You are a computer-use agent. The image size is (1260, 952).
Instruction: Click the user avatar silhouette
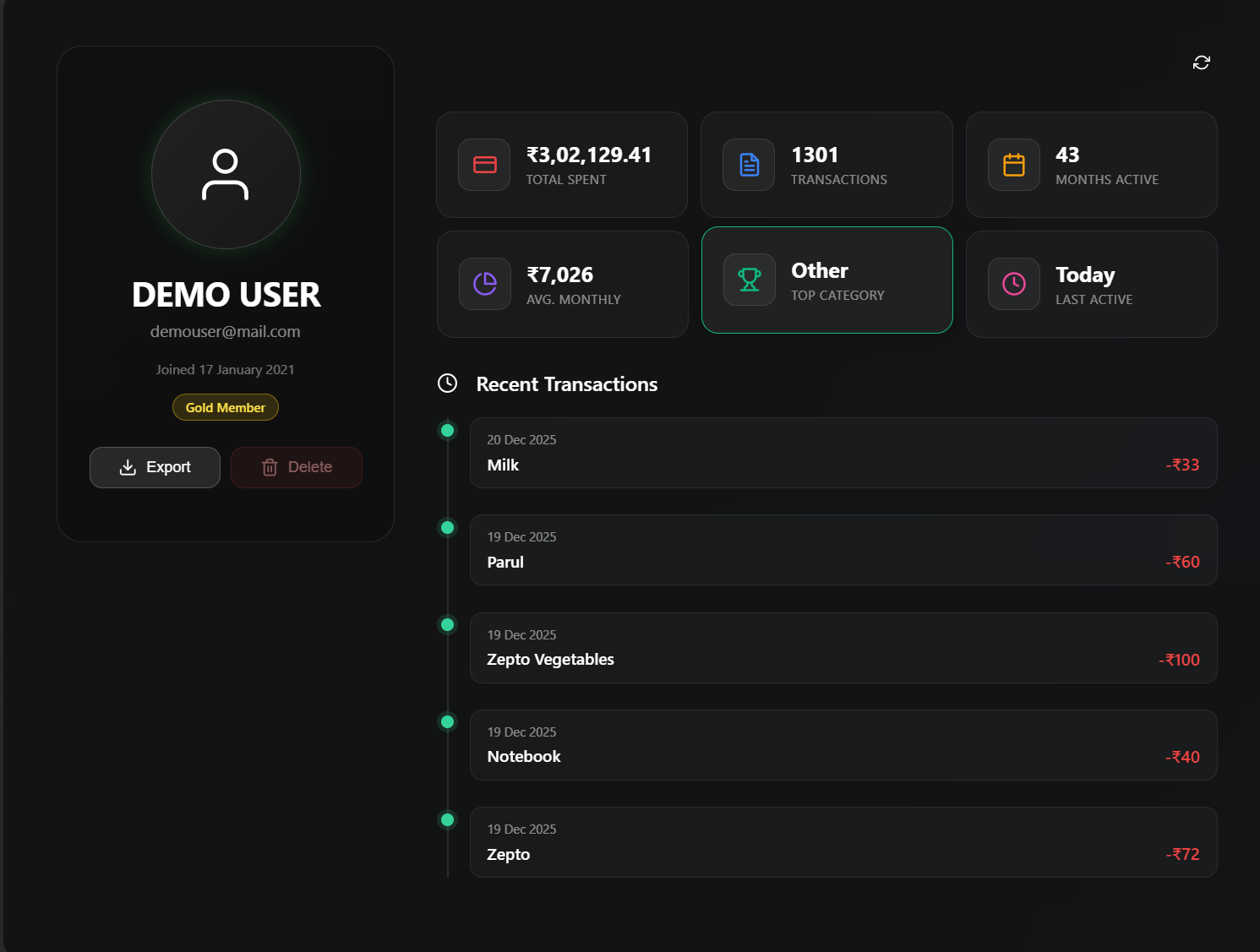[226, 175]
